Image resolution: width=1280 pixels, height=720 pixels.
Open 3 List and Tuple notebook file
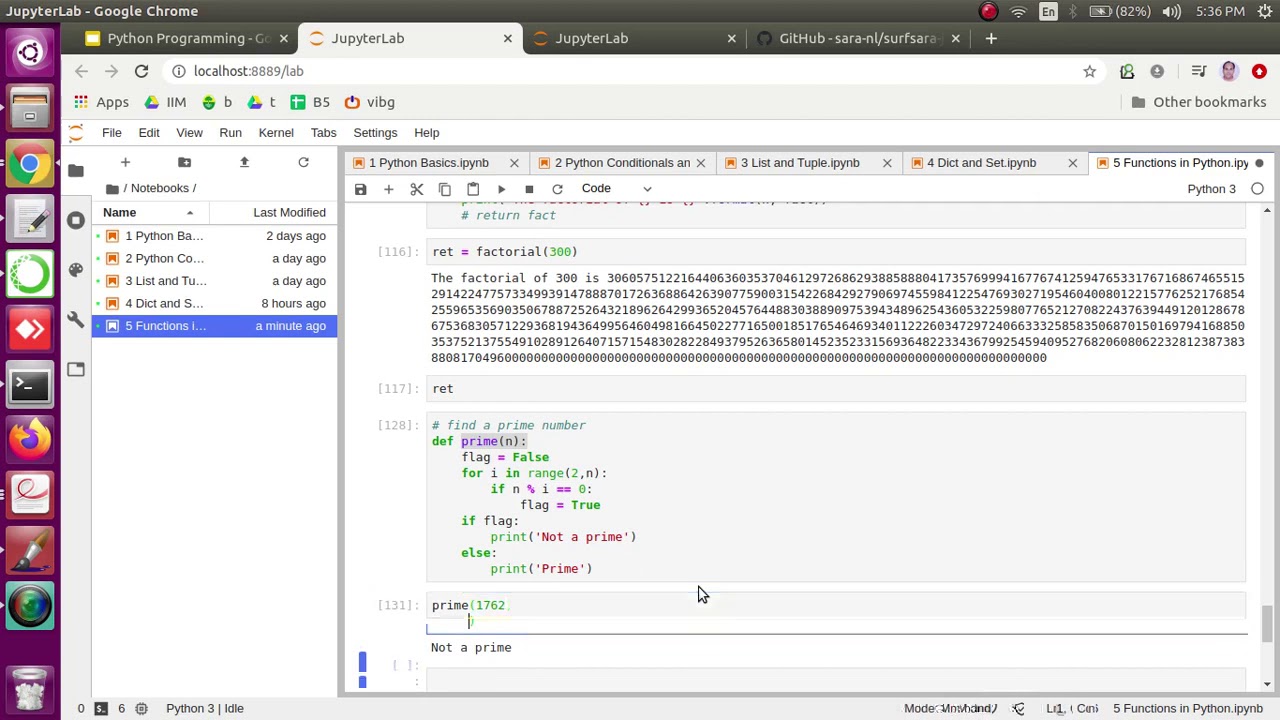[214, 281]
